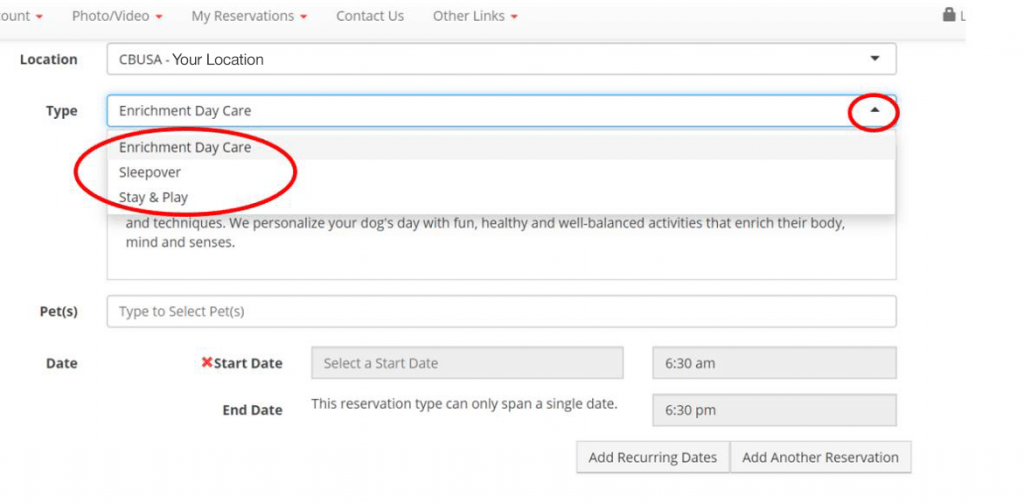Collapse the Type dropdown using the up arrow
Screen dimensions: 1024x504
point(874,110)
